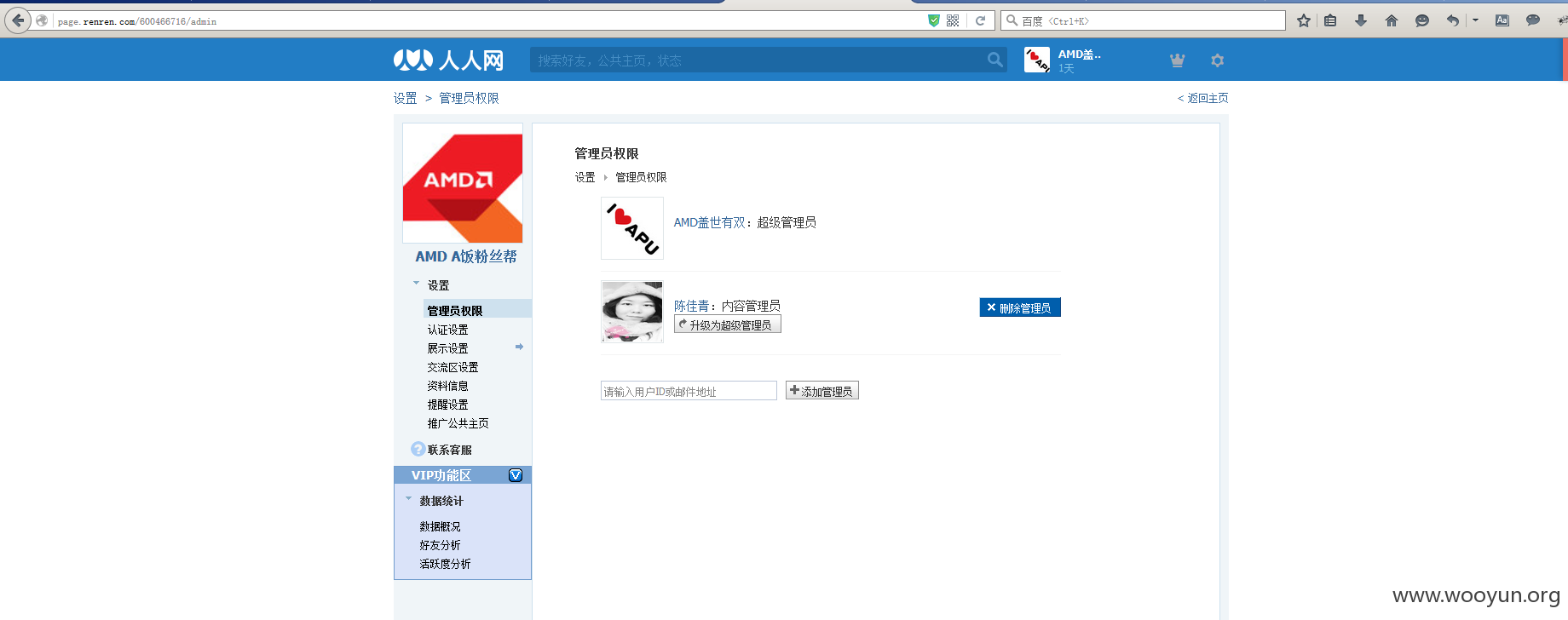Click the question mark icon by 联系客服
The width and height of the screenshot is (1568, 620).
pos(418,449)
